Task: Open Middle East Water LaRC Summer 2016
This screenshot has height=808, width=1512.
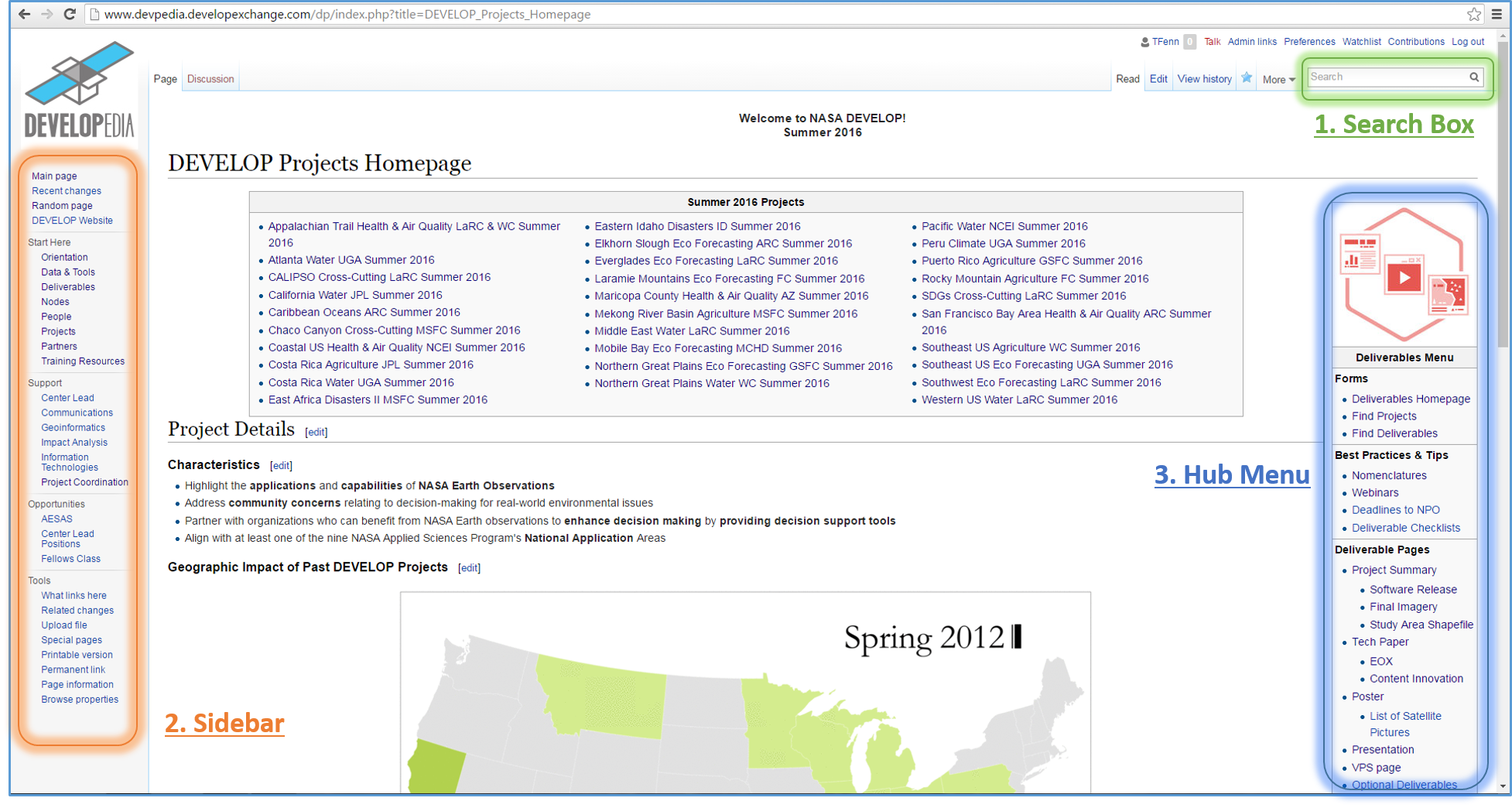Action: (x=692, y=330)
